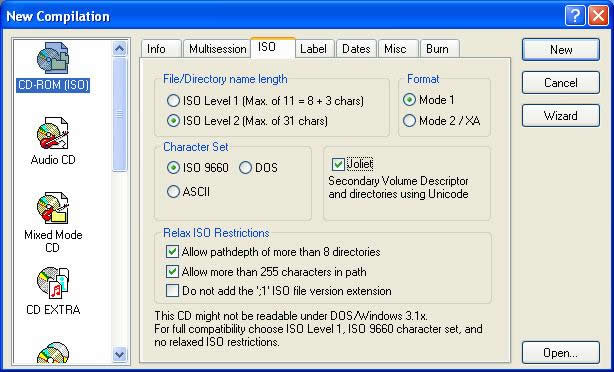Open the Label tab
This screenshot has height=372, width=614.
pyautogui.click(x=315, y=49)
